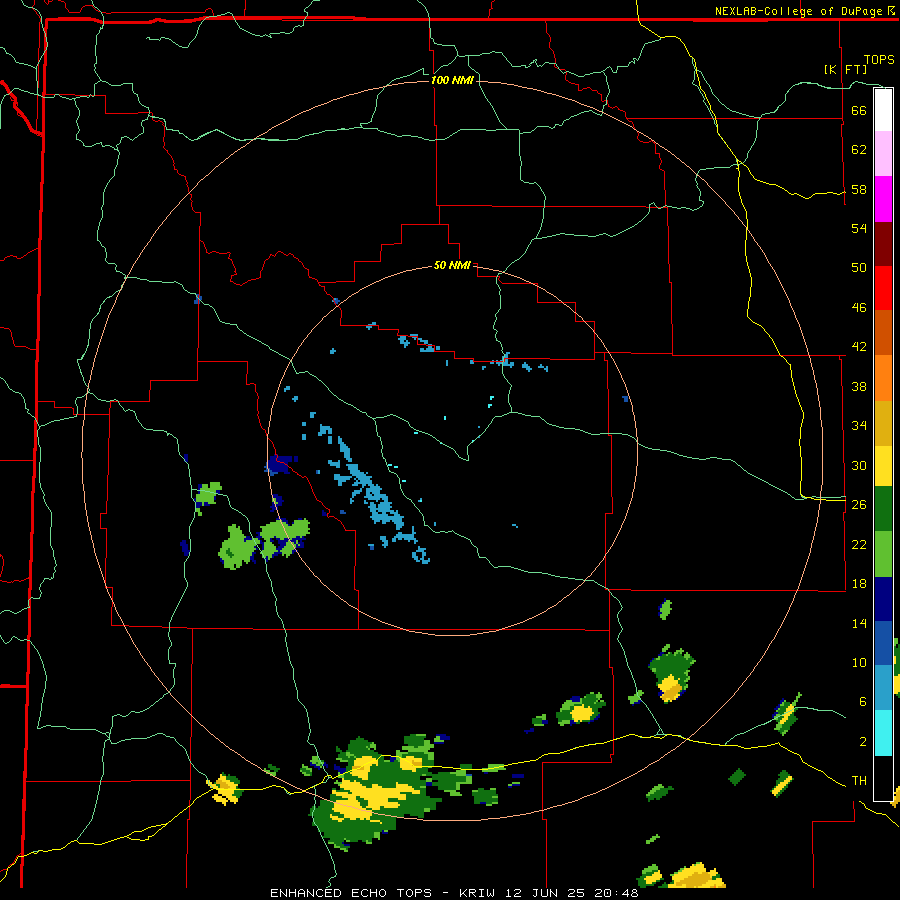900x900 pixels.
Task: Click the dark green swatch in the scale
Action: pyautogui.click(x=883, y=509)
